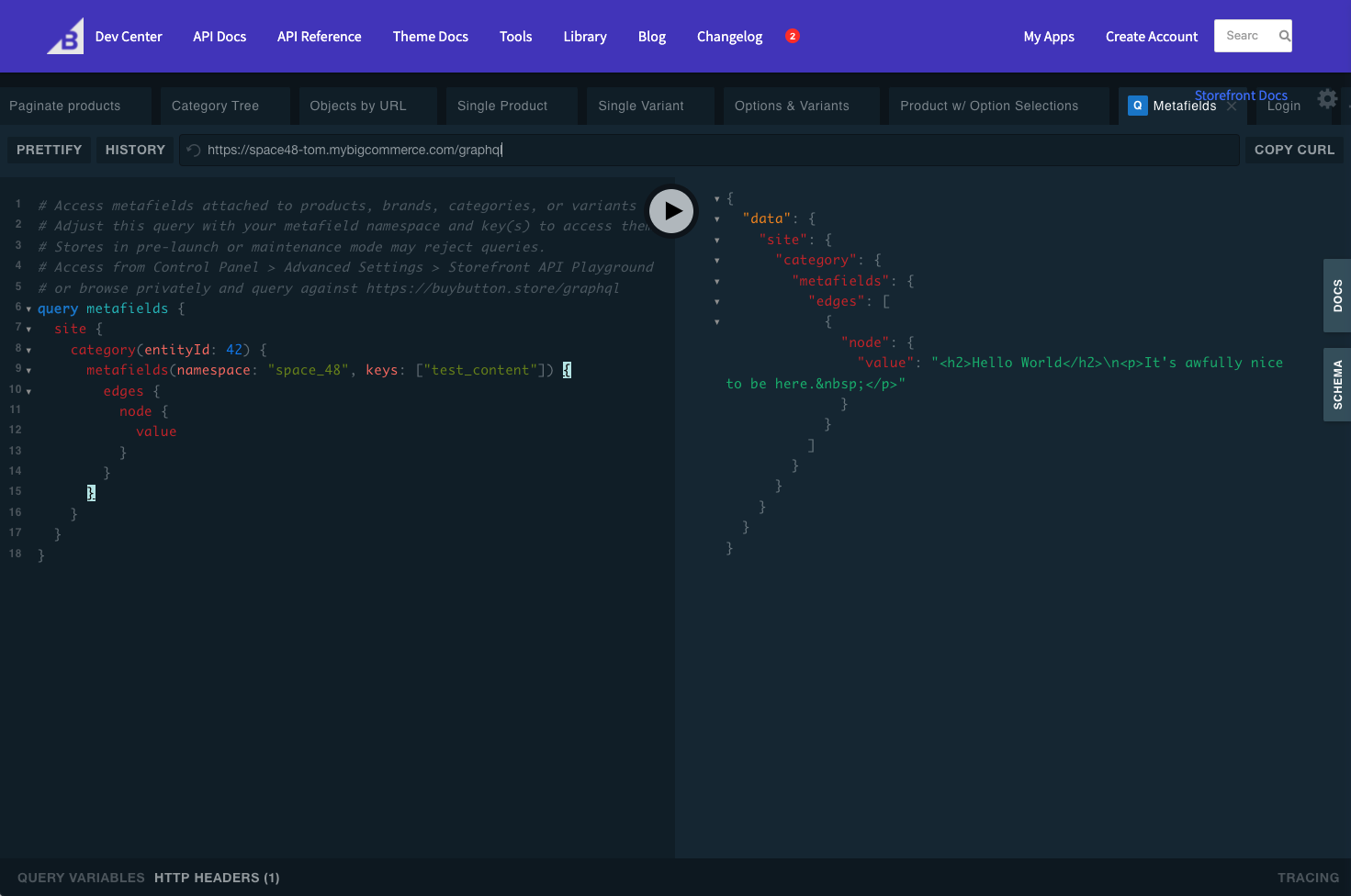Select the Metafields tab
Image resolution: width=1351 pixels, height=896 pixels.
[x=1184, y=106]
